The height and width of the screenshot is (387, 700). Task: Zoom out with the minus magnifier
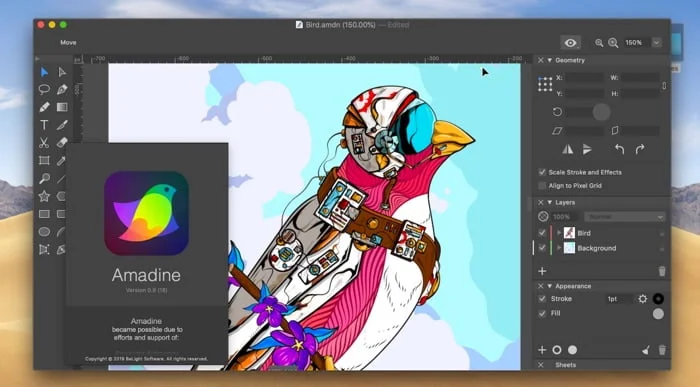click(599, 43)
